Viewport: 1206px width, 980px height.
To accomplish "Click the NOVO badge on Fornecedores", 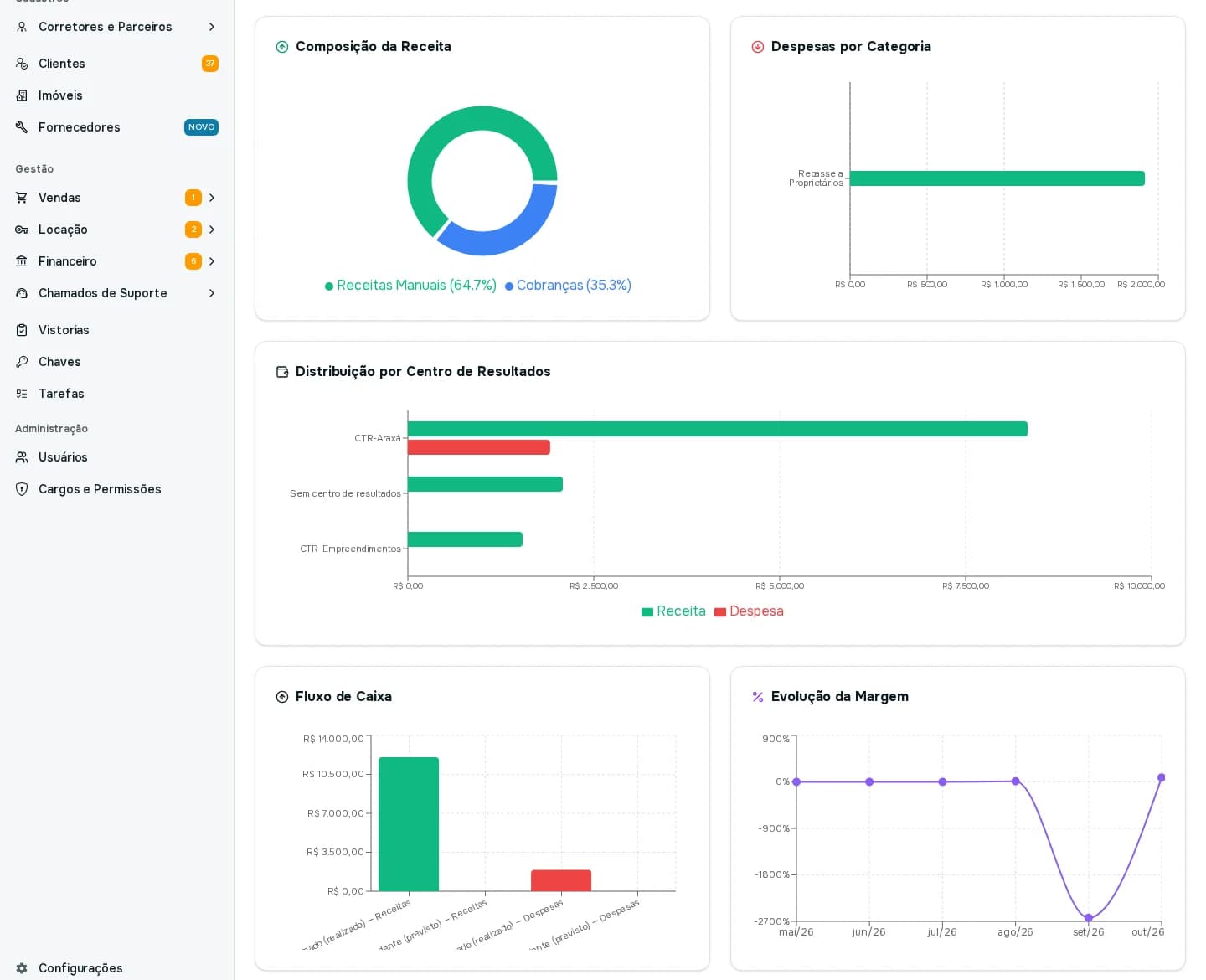I will (x=201, y=127).
